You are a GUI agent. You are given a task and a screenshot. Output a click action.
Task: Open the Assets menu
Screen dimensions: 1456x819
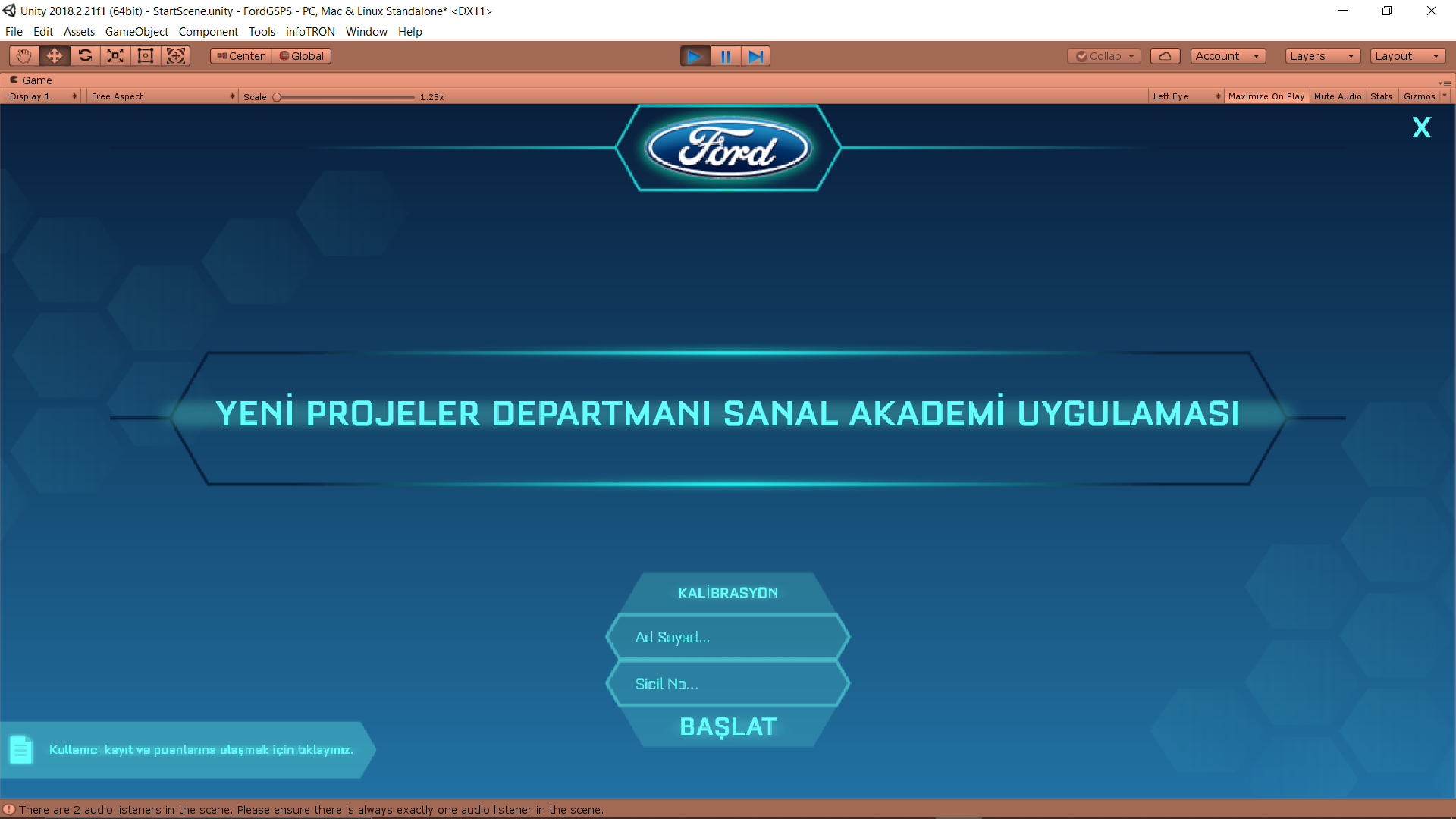pyautogui.click(x=79, y=32)
